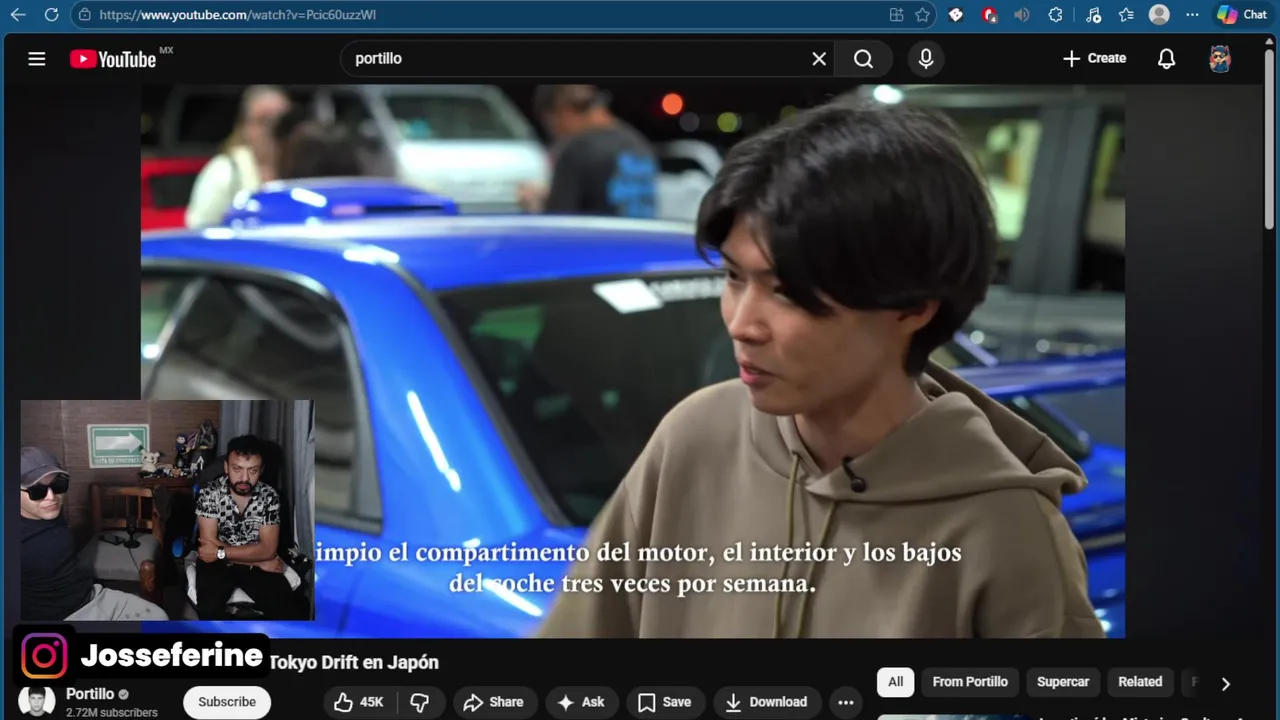Open the more actions ellipsis under the video

coord(846,702)
